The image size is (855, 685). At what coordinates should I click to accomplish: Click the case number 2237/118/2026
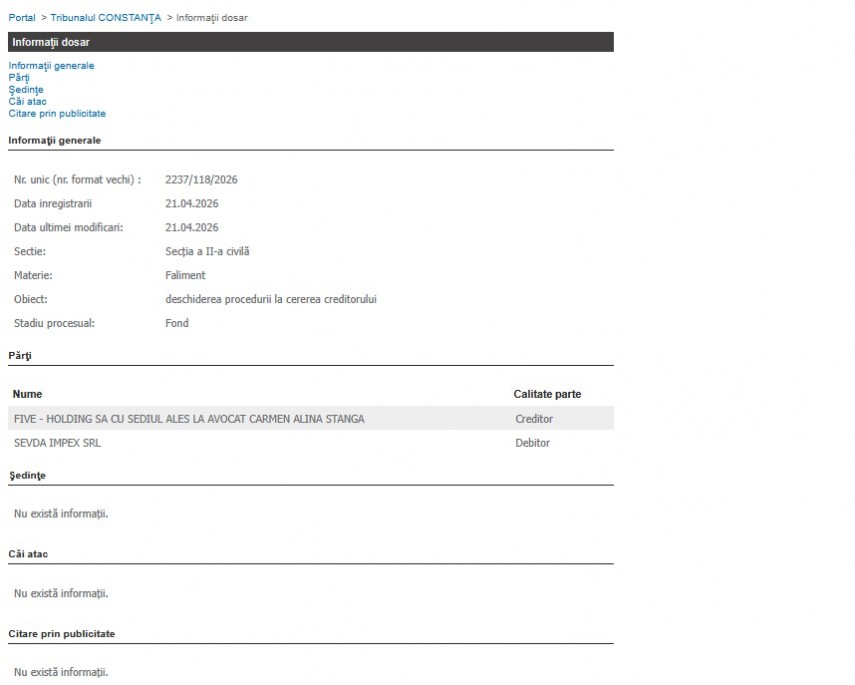tap(201, 180)
